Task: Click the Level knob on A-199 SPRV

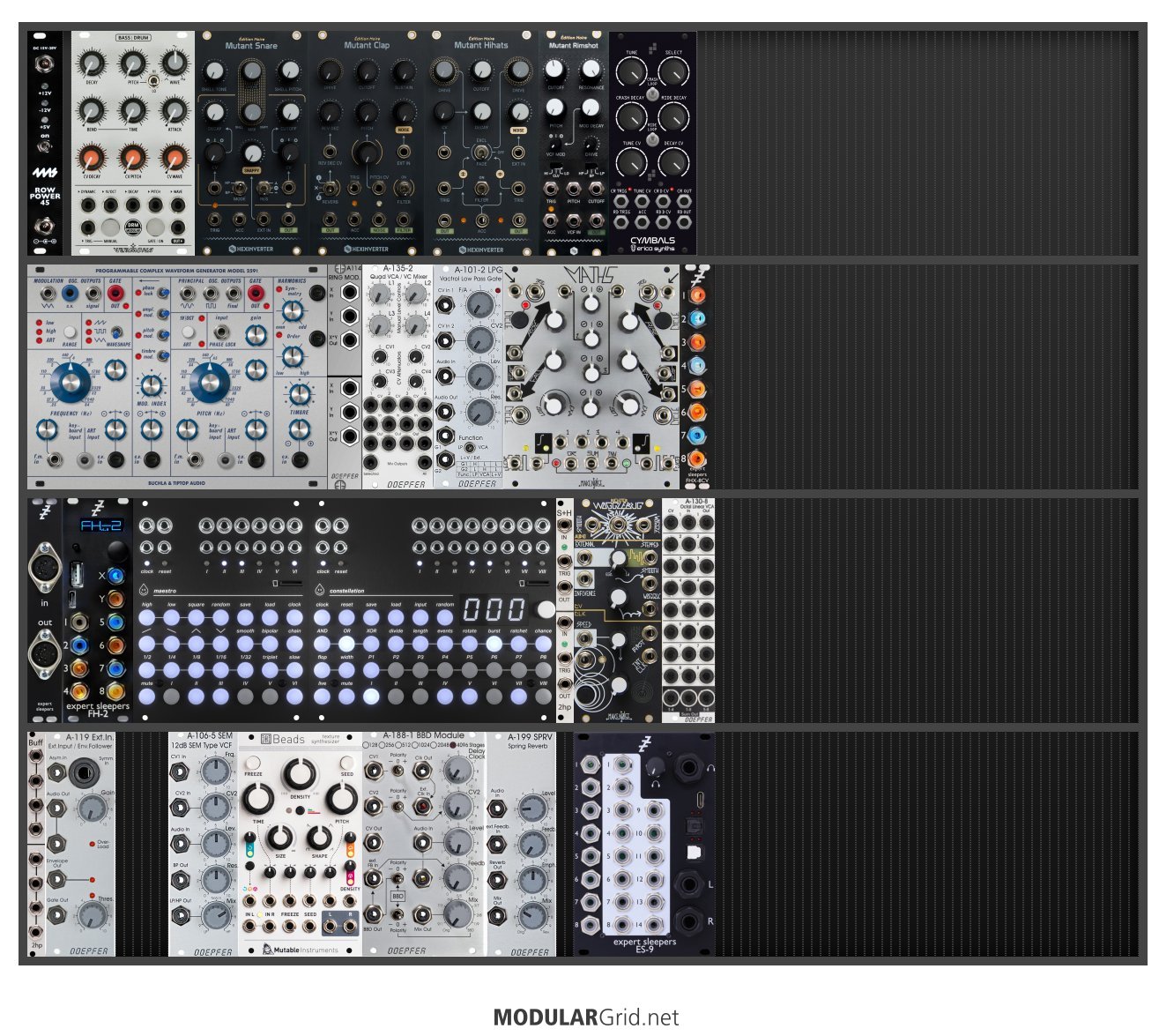Action: pos(532,808)
